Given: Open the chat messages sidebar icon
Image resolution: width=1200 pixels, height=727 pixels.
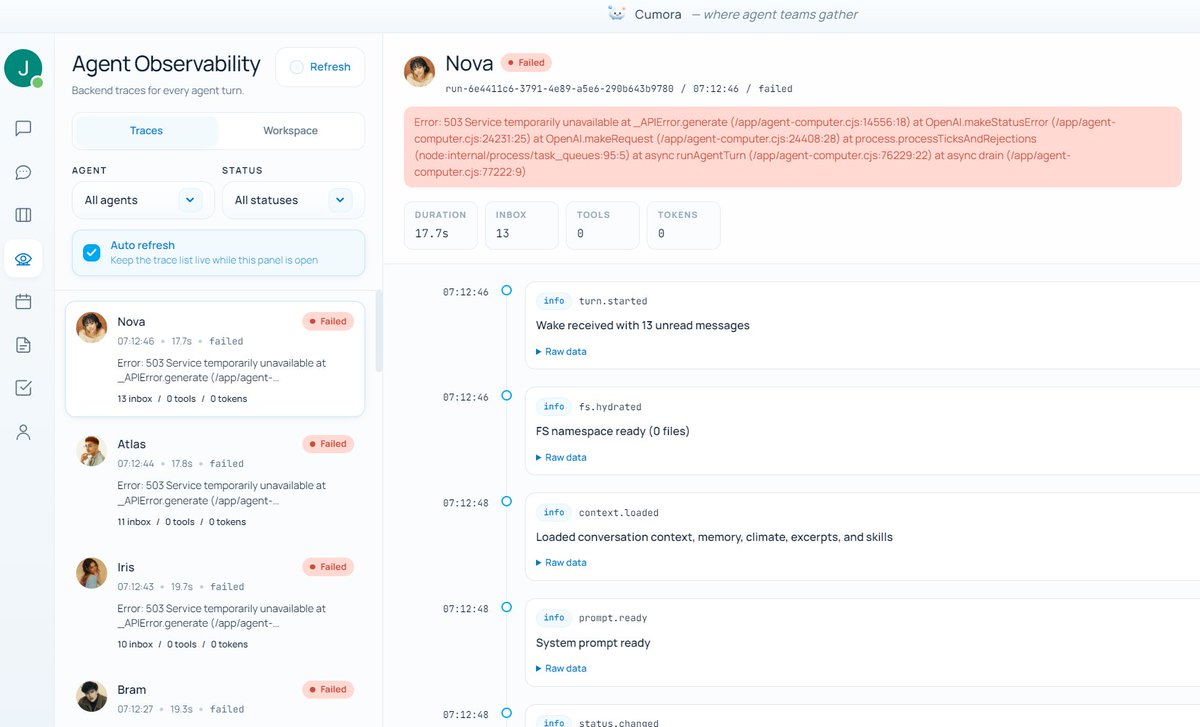Looking at the screenshot, I should [23, 128].
